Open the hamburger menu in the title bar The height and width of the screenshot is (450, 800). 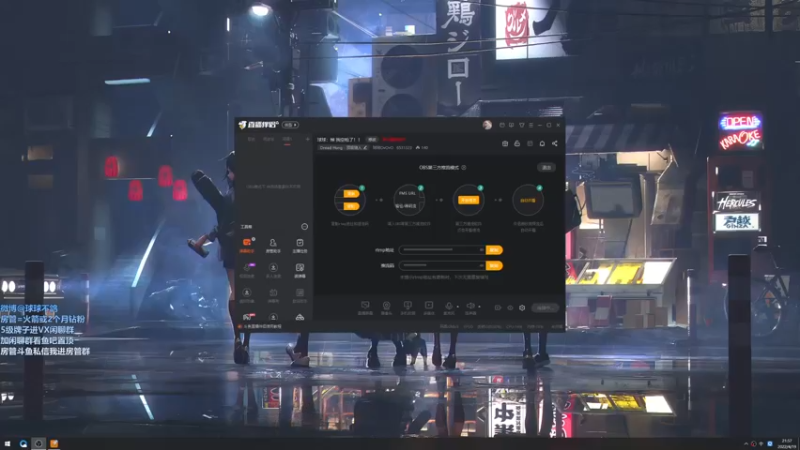click(x=531, y=125)
